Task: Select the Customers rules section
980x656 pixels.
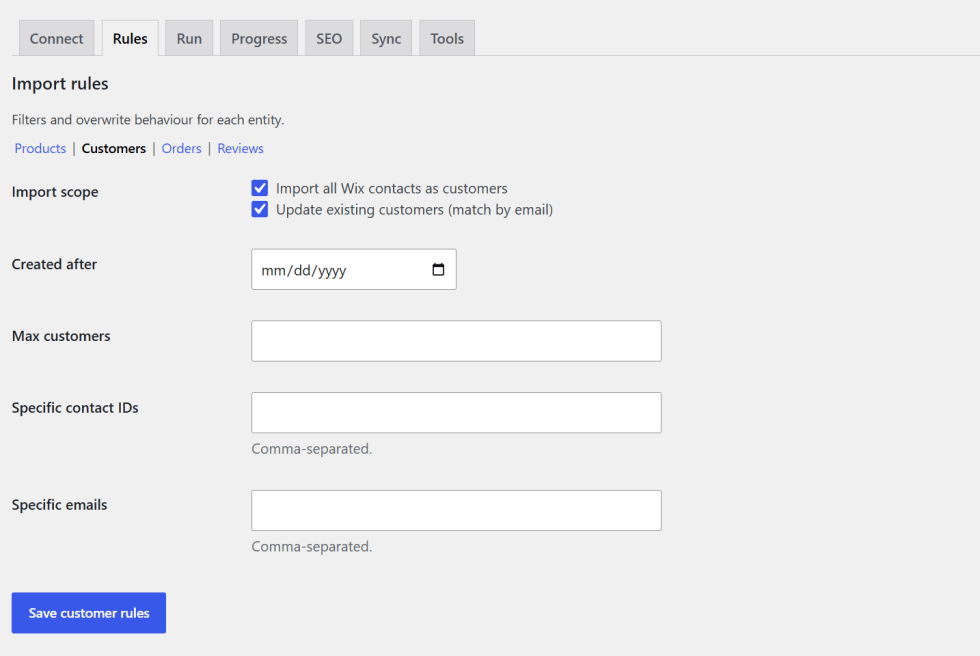Action: tap(114, 148)
